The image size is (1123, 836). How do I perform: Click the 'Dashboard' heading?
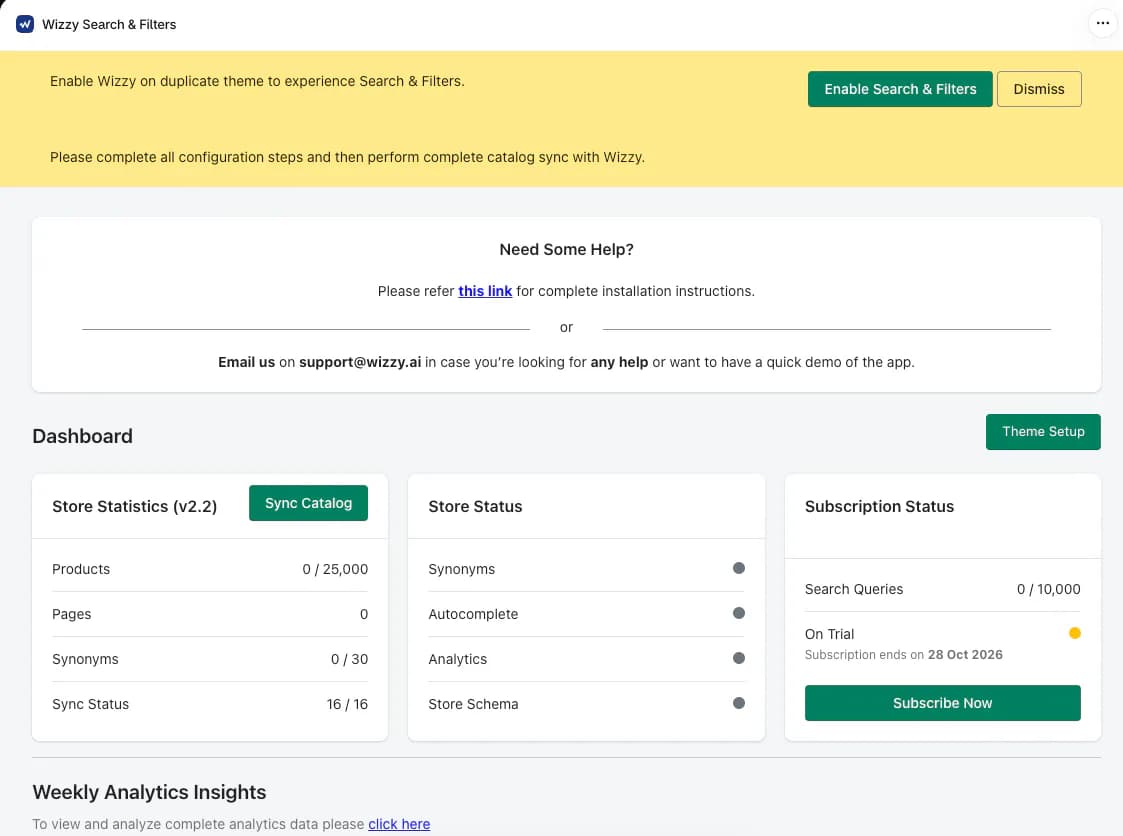coord(82,436)
